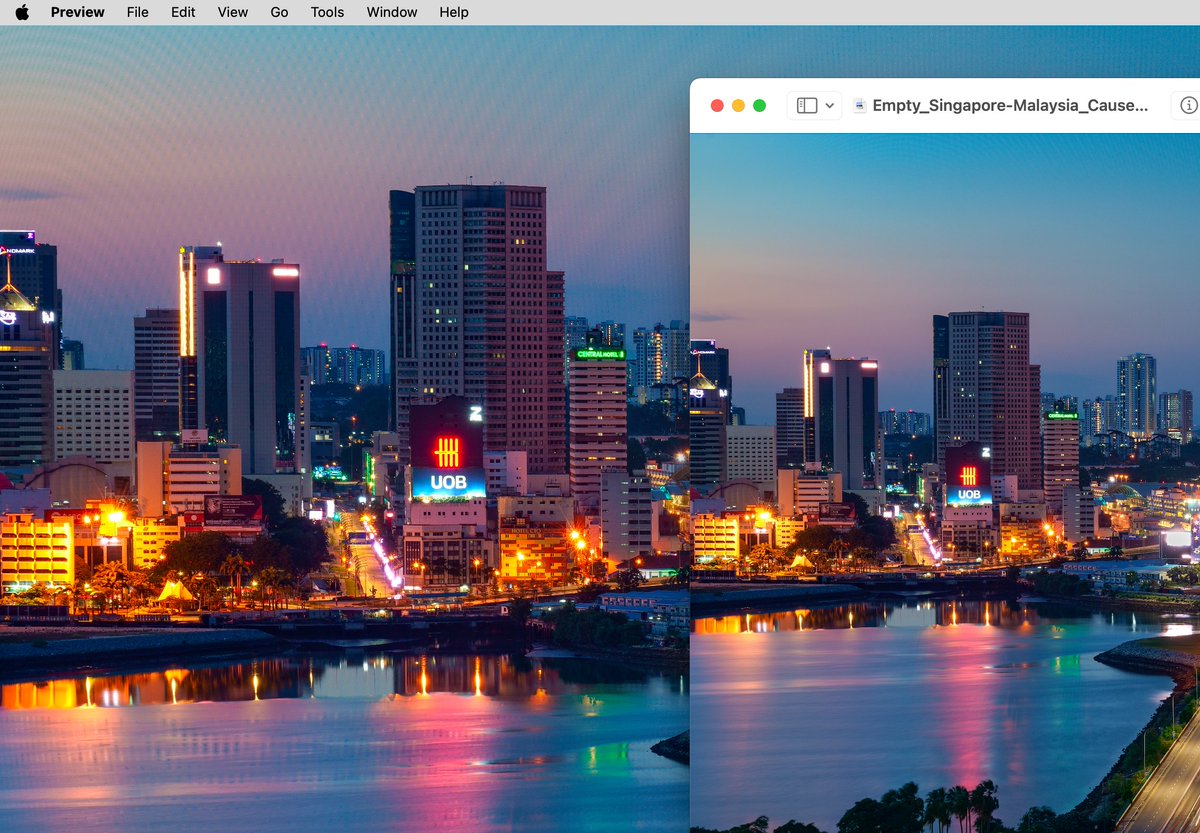Open the Apple menu
The image size is (1200, 833).
22,12
